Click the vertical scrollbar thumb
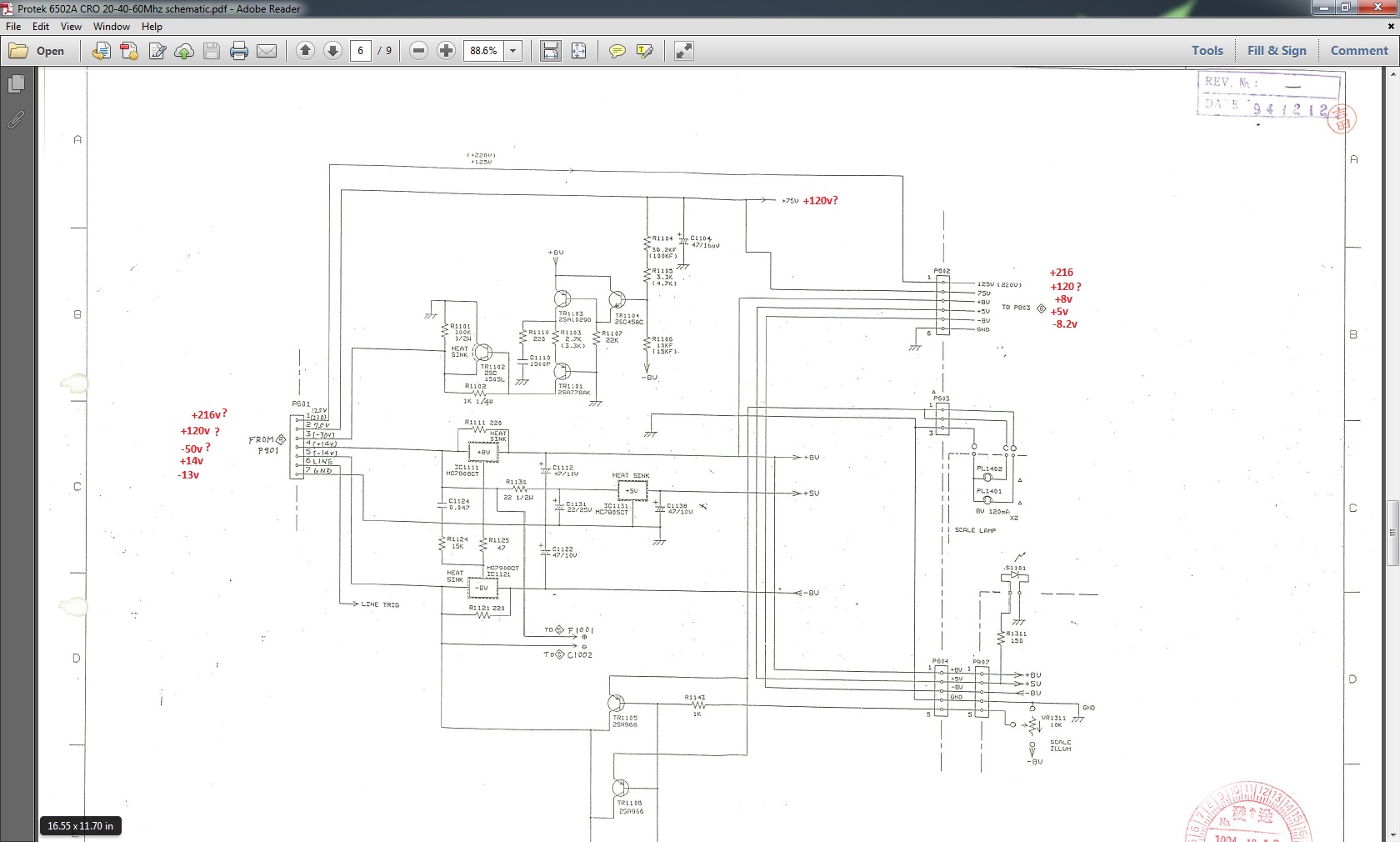Viewport: 1400px width, 842px height. (x=1392, y=533)
